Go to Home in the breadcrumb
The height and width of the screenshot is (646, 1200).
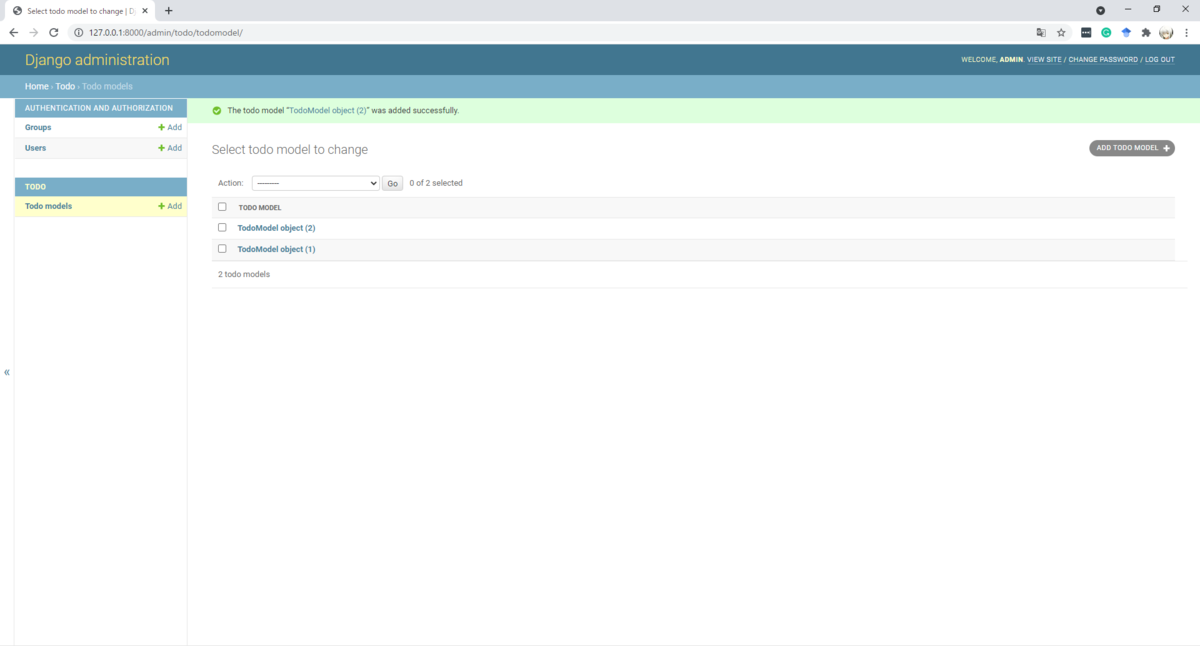coord(37,86)
